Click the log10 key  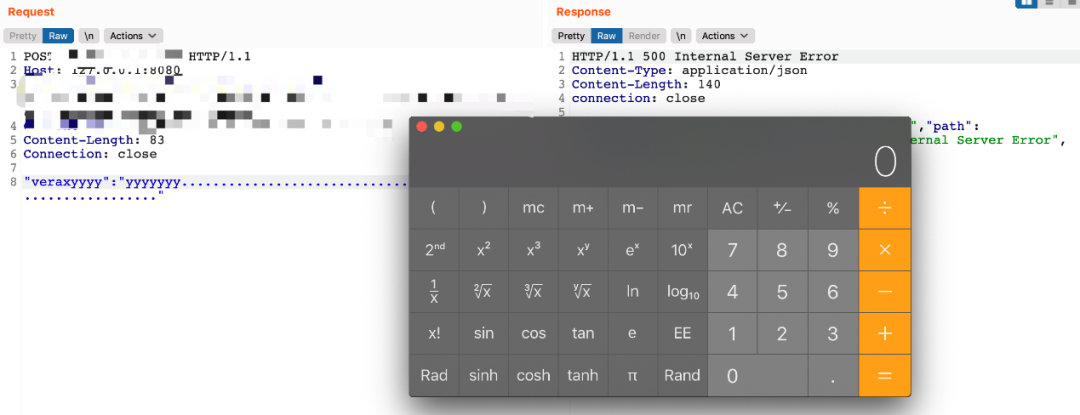(x=683, y=292)
